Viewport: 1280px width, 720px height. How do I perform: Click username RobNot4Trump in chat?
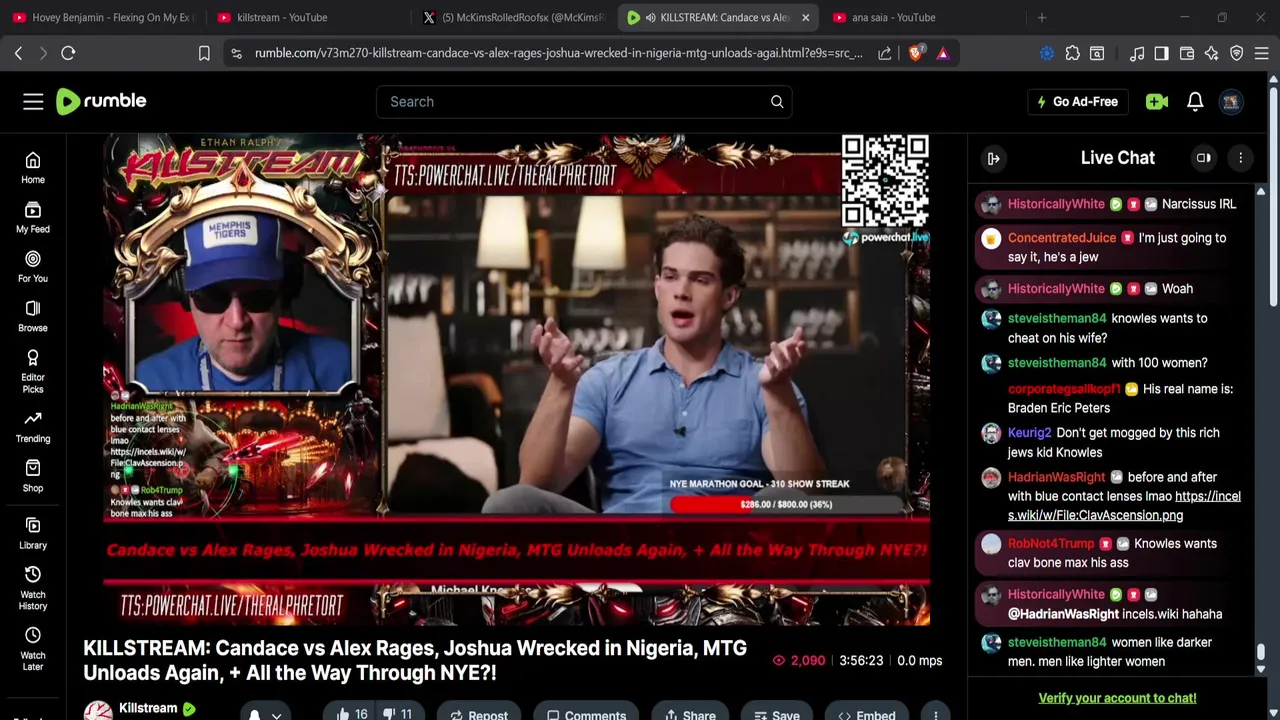tap(1051, 544)
